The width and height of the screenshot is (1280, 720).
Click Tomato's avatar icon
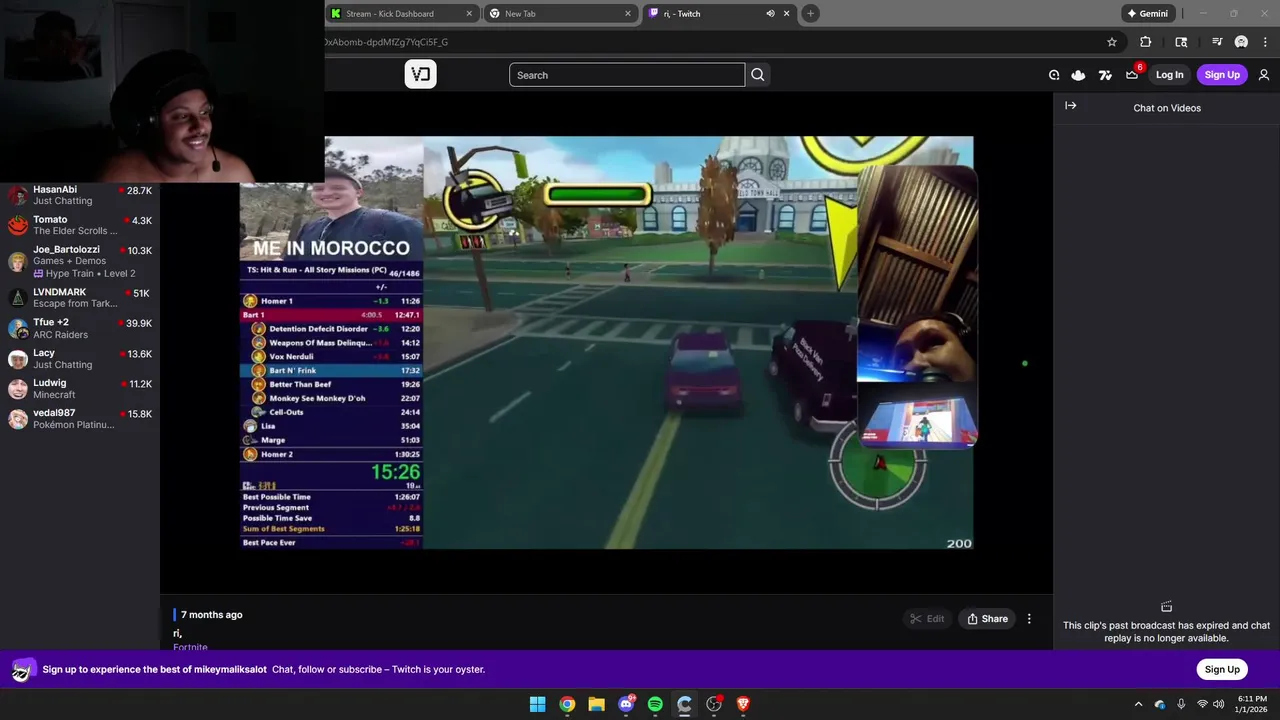pos(17,225)
